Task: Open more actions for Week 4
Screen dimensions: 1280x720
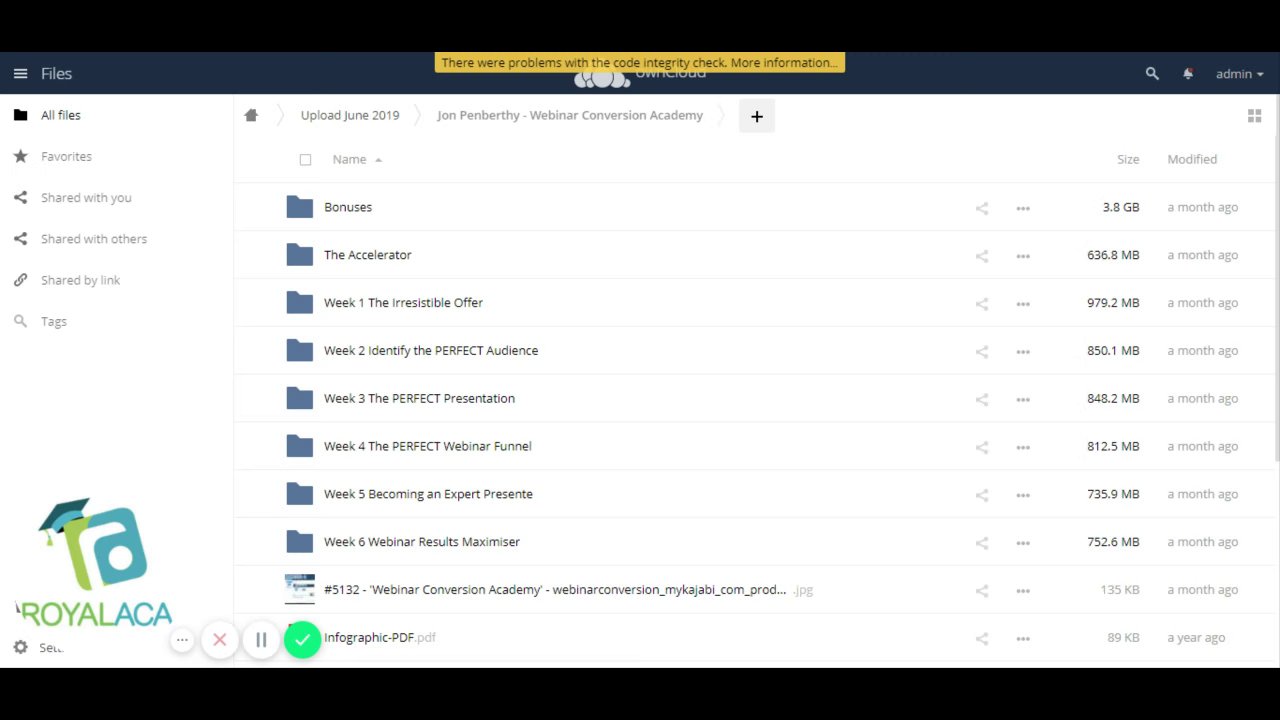Action: pos(1023,447)
